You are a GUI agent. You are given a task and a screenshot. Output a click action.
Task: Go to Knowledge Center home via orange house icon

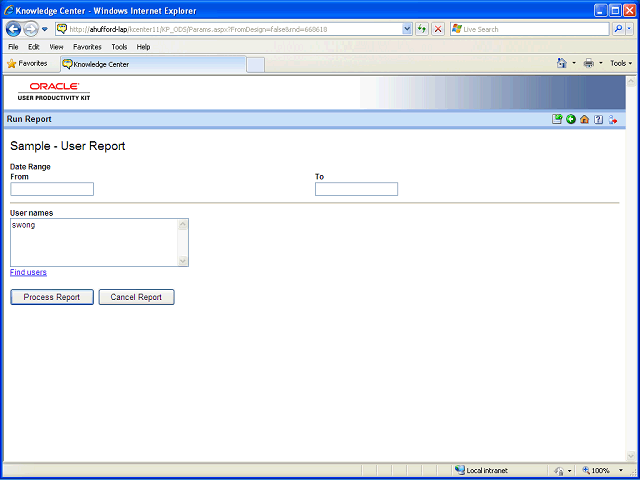[584, 119]
